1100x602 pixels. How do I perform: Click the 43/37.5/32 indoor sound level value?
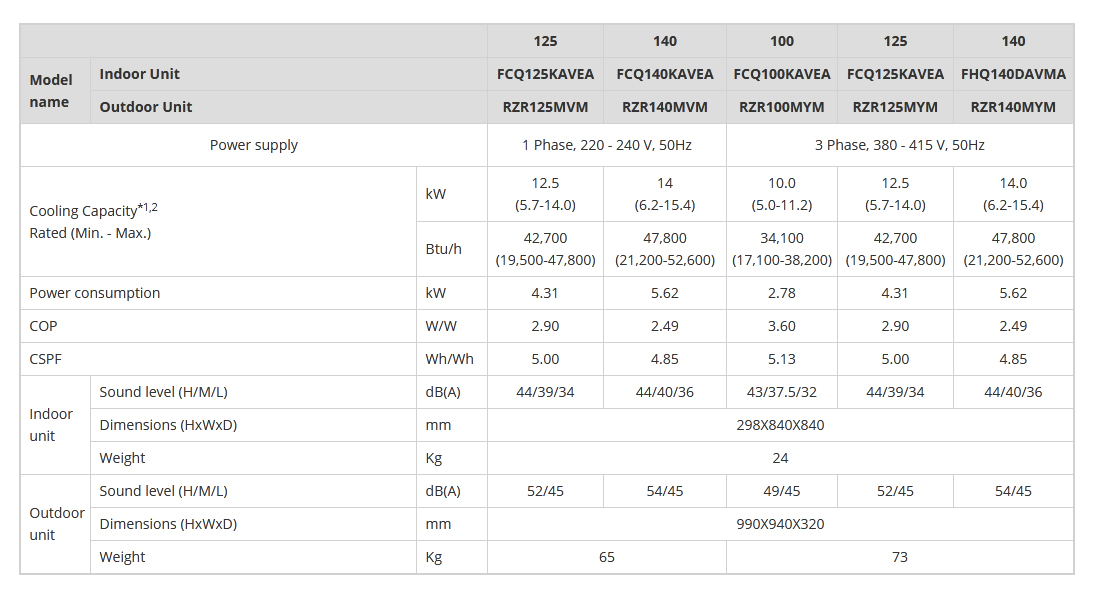782,392
